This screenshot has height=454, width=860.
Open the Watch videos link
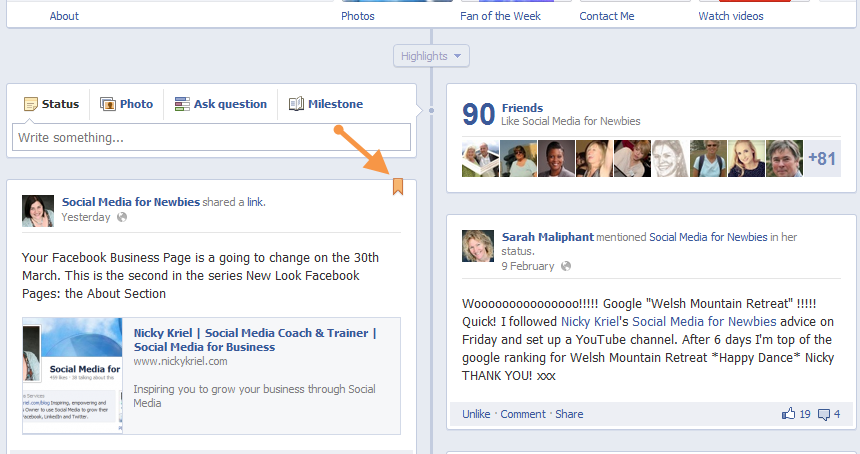coord(731,16)
